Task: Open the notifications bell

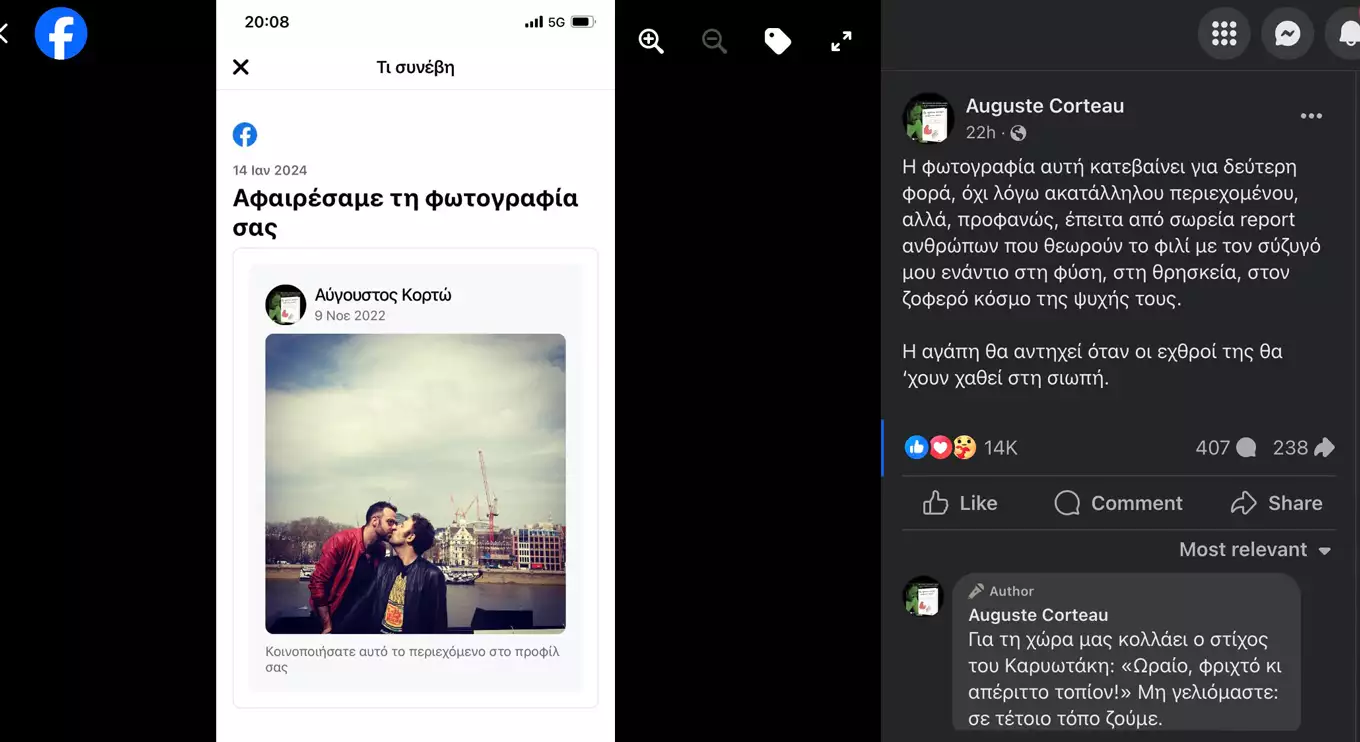Action: coord(1348,34)
